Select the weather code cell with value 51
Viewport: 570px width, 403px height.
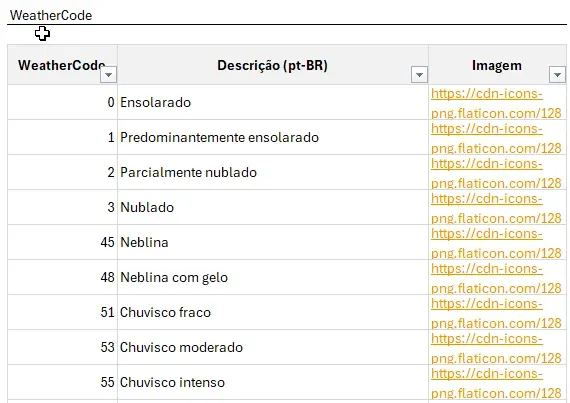[x=63, y=312]
